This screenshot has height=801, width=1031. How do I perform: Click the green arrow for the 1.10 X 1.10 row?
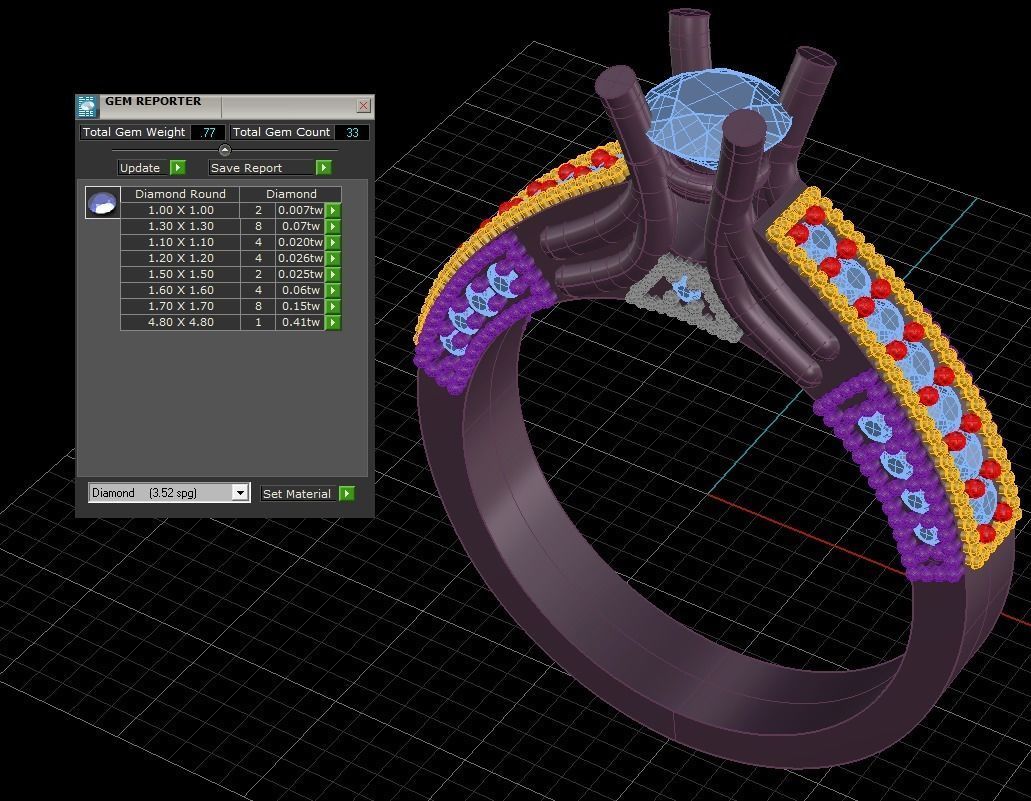333,242
